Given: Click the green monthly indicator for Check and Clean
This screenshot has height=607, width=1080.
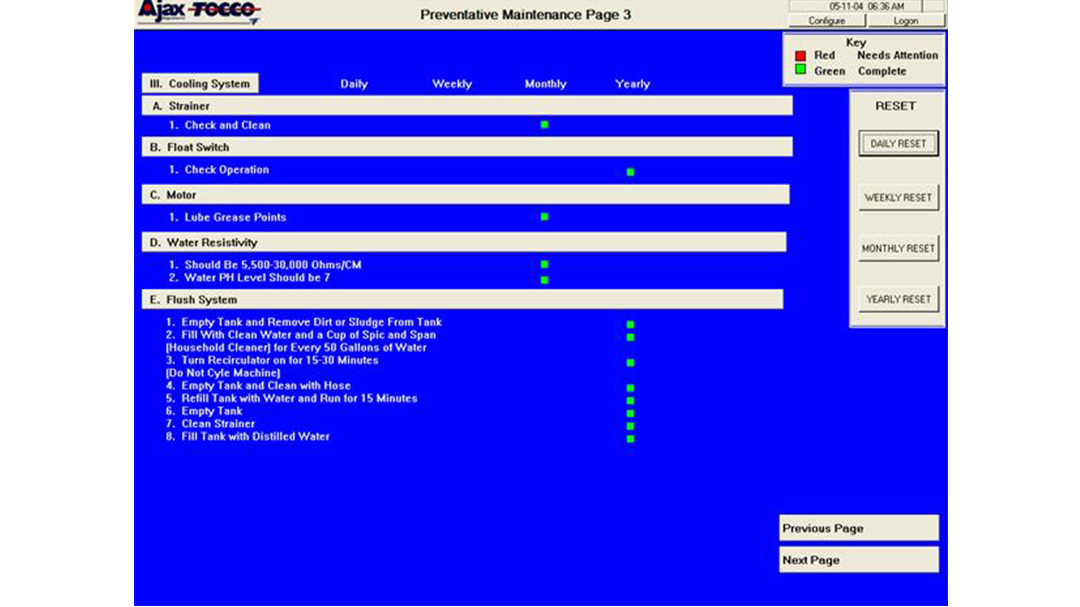Looking at the screenshot, I should (544, 124).
